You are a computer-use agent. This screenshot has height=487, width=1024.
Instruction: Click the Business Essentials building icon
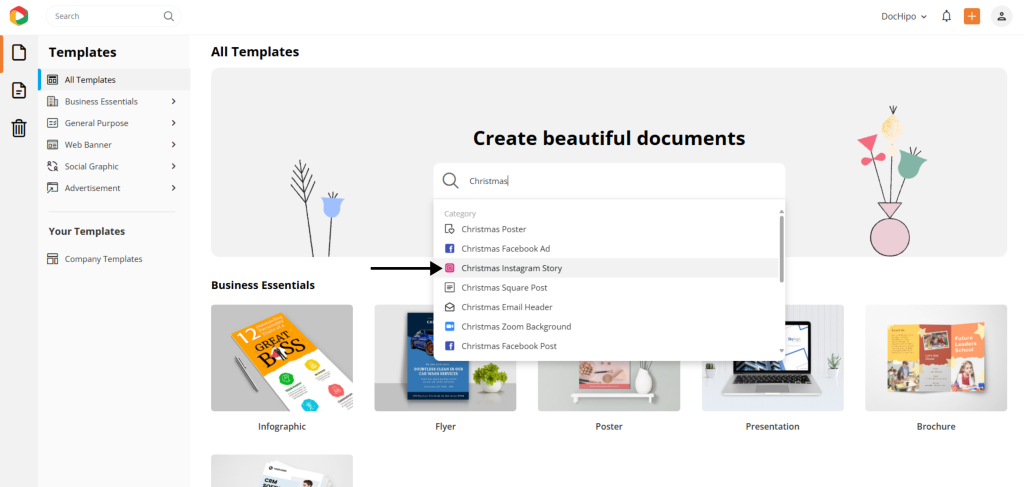[53, 101]
